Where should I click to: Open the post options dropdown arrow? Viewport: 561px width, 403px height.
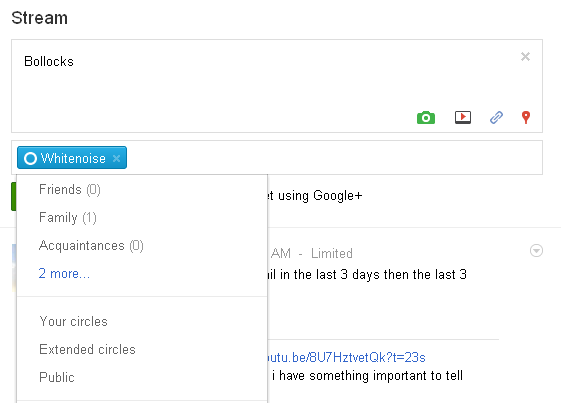[536, 251]
